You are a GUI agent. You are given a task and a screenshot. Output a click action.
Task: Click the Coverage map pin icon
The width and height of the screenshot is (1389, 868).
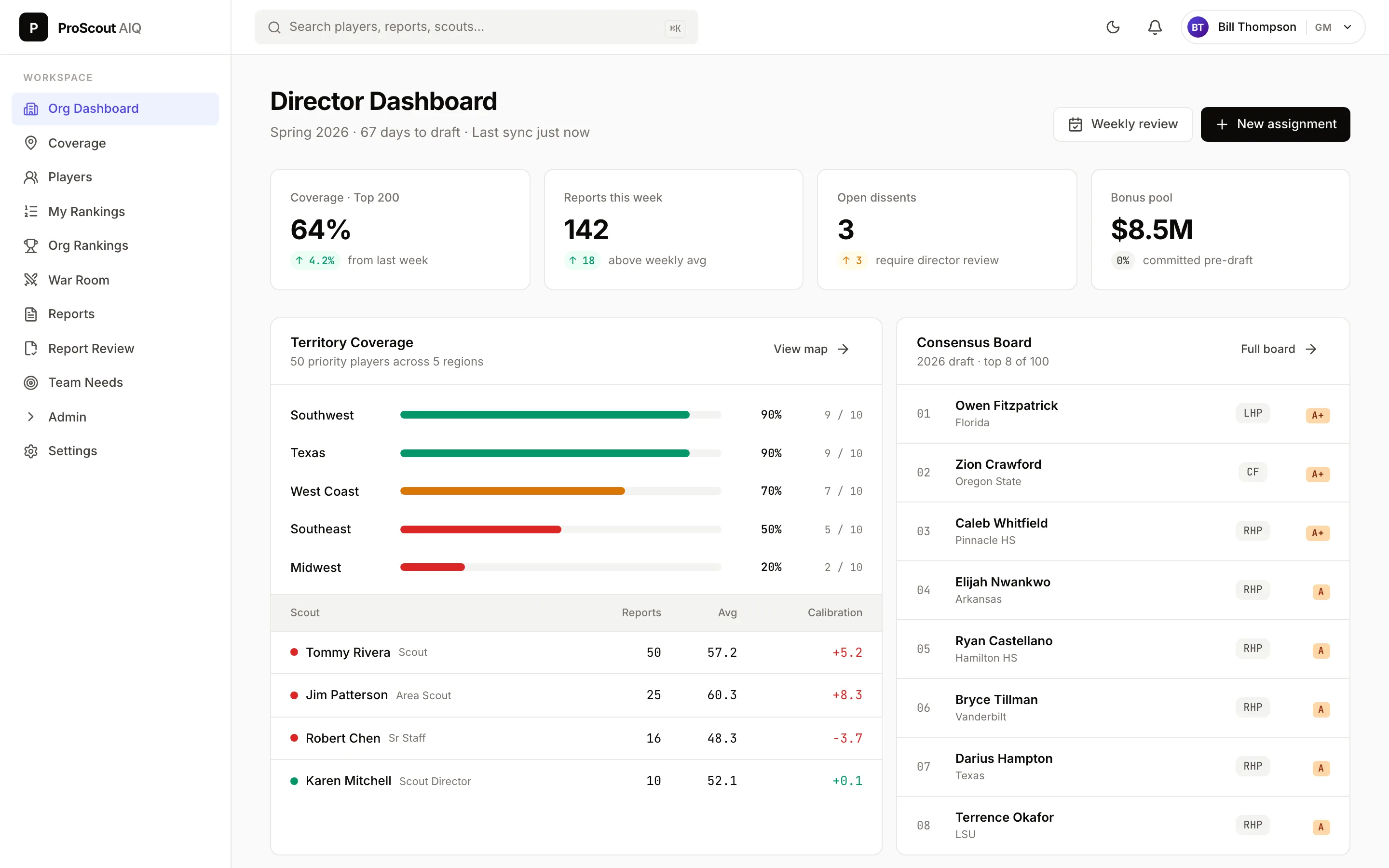pos(31,143)
